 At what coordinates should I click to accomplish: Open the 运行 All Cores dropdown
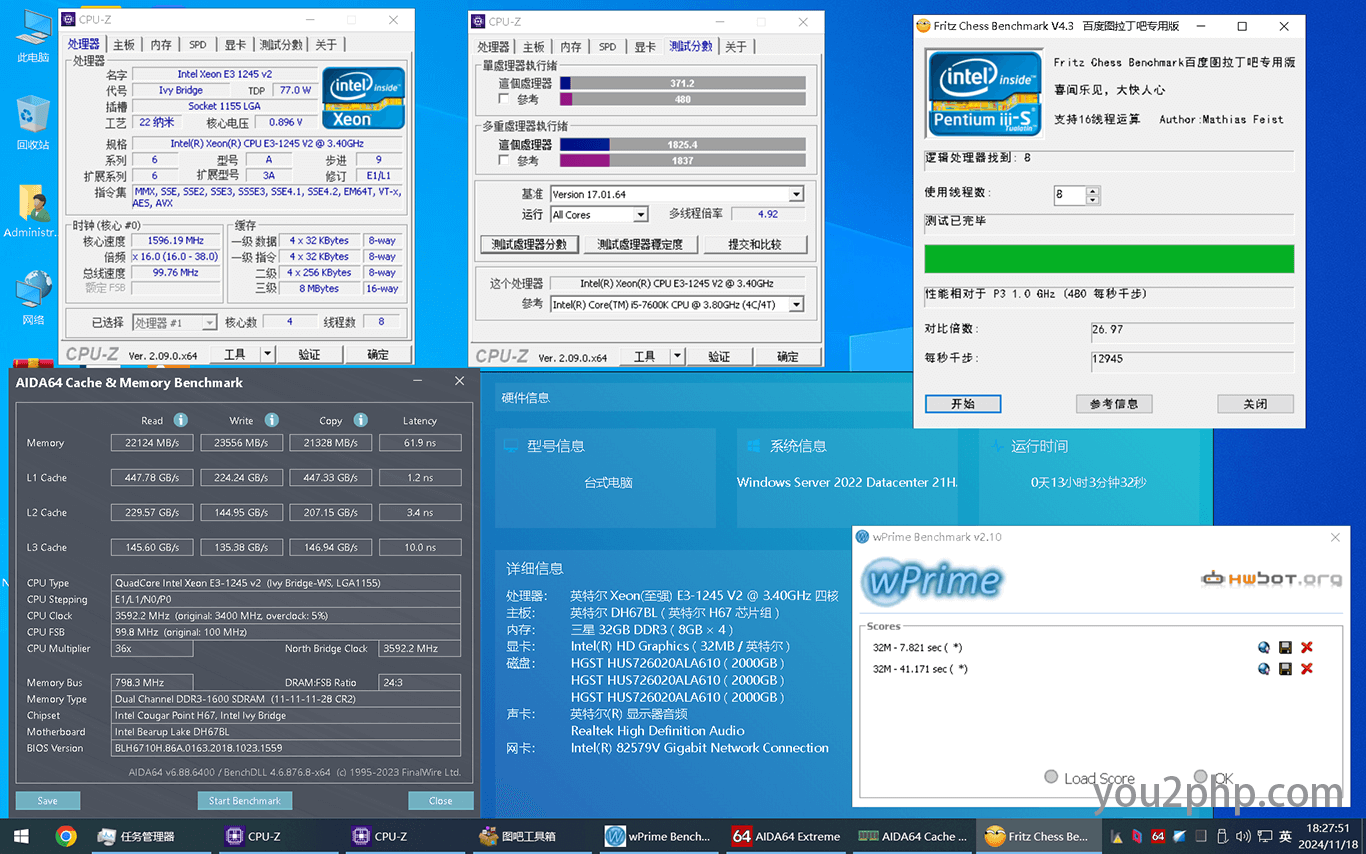599,215
